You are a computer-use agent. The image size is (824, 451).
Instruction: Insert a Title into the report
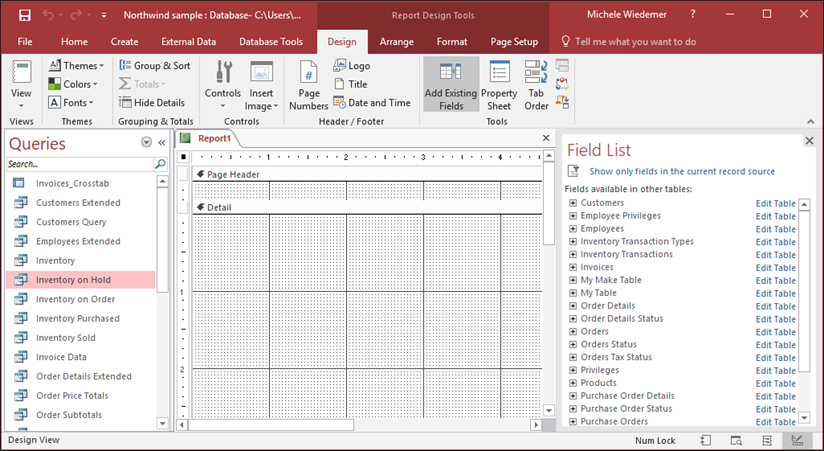pyautogui.click(x=351, y=84)
